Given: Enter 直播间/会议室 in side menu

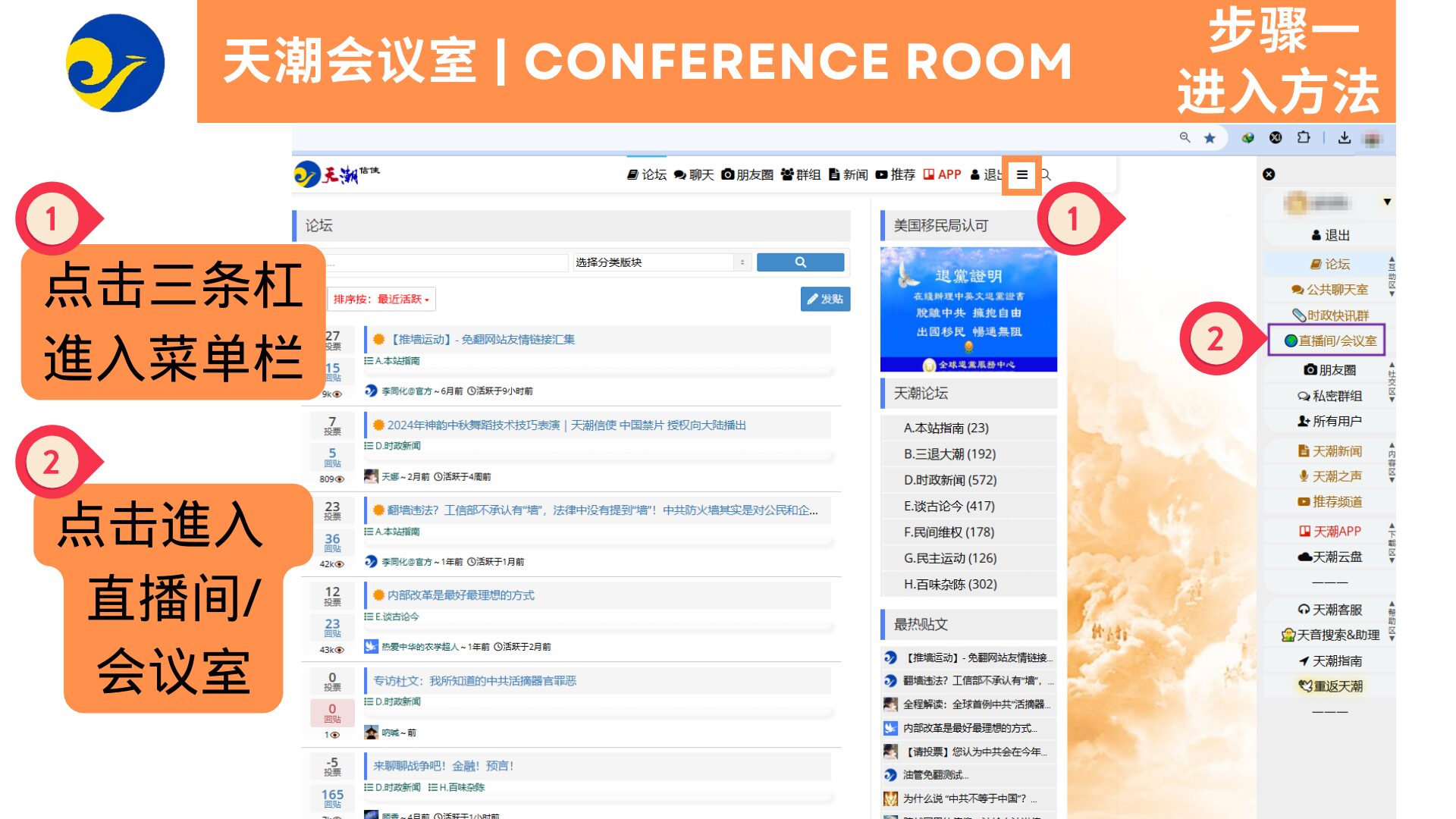Looking at the screenshot, I should (1329, 340).
